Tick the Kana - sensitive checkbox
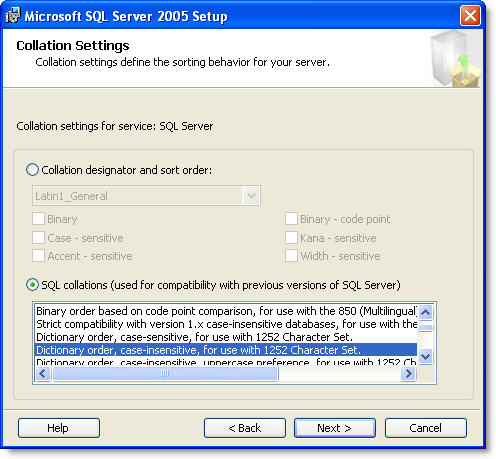 pos(291,238)
